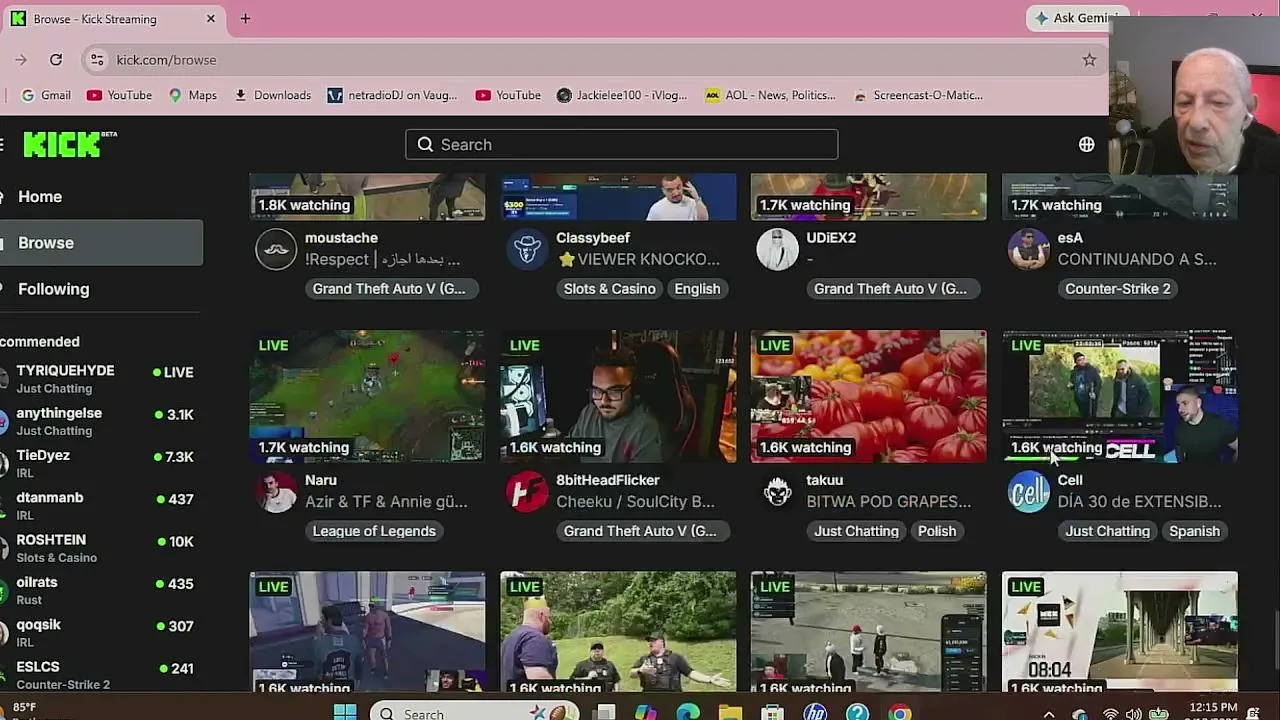Open Google Chrome from taskbar
The height and width of the screenshot is (720, 1280).
point(900,712)
